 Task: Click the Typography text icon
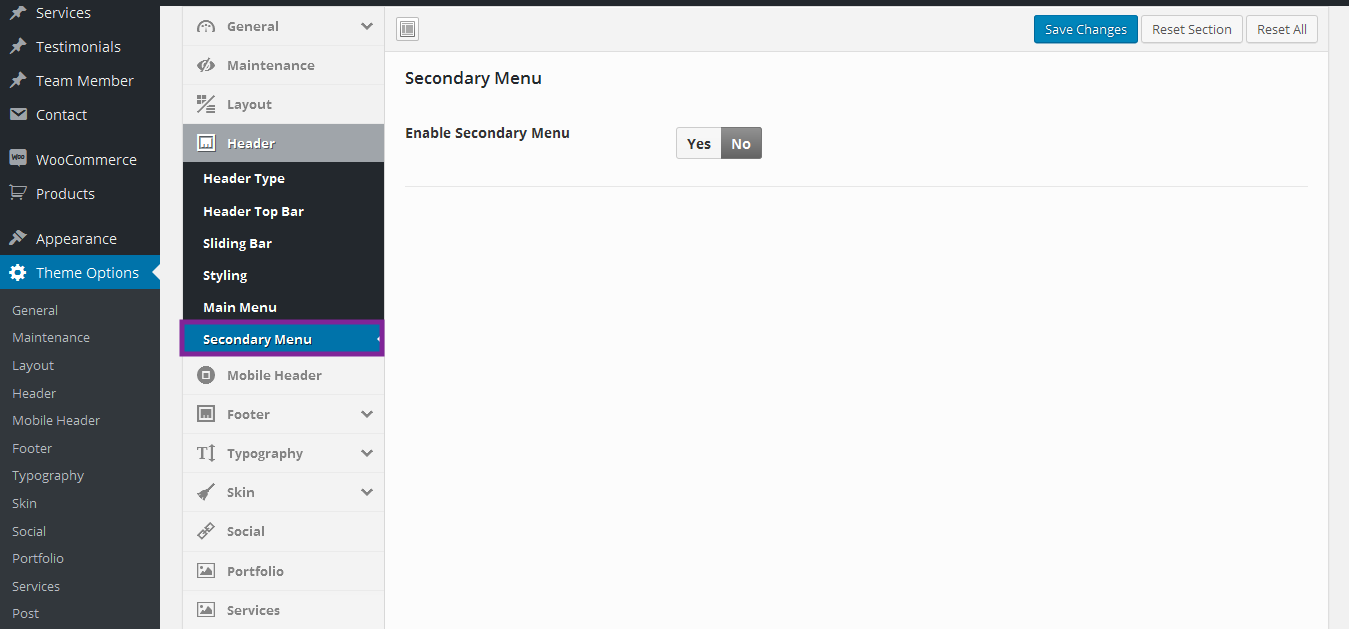[206, 453]
